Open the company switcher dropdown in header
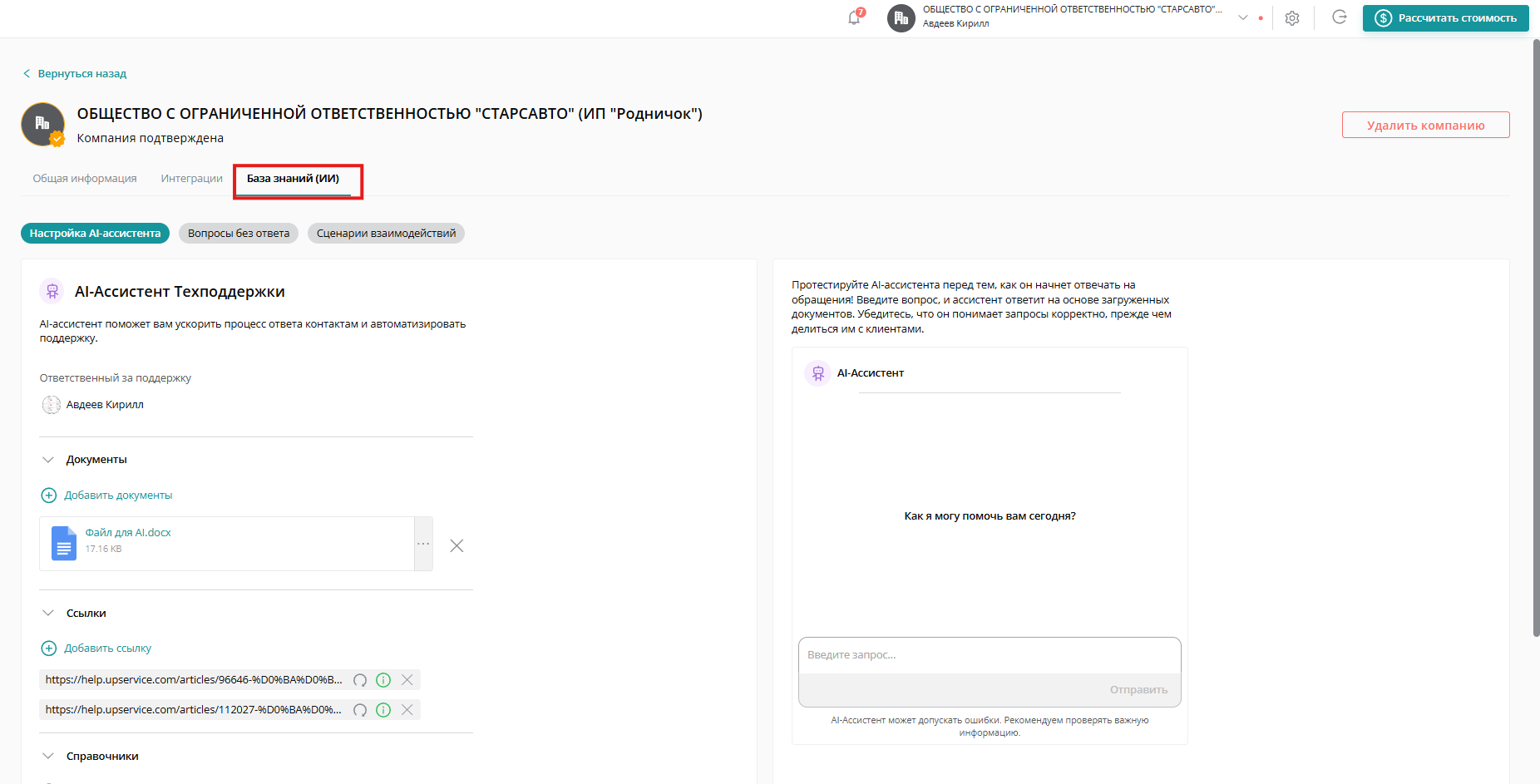1540x784 pixels. click(x=1242, y=17)
